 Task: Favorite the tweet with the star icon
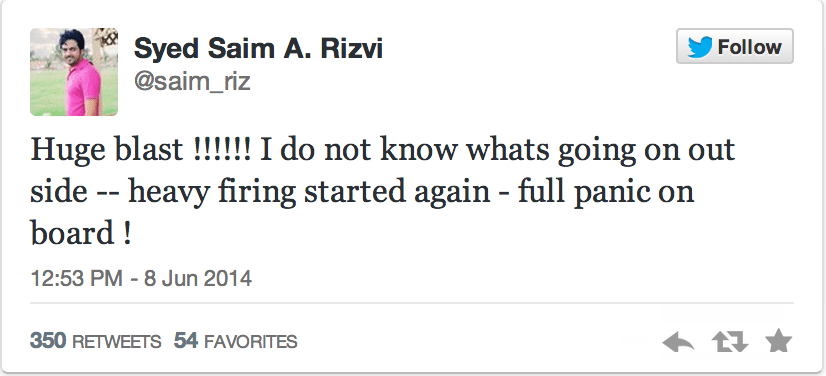(779, 341)
